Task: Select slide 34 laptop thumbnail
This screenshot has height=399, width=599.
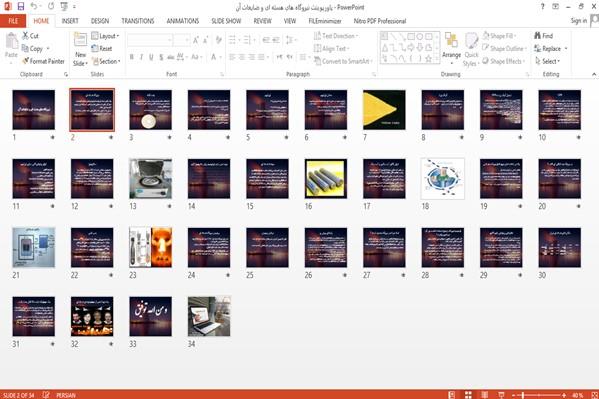Action: coord(209,316)
